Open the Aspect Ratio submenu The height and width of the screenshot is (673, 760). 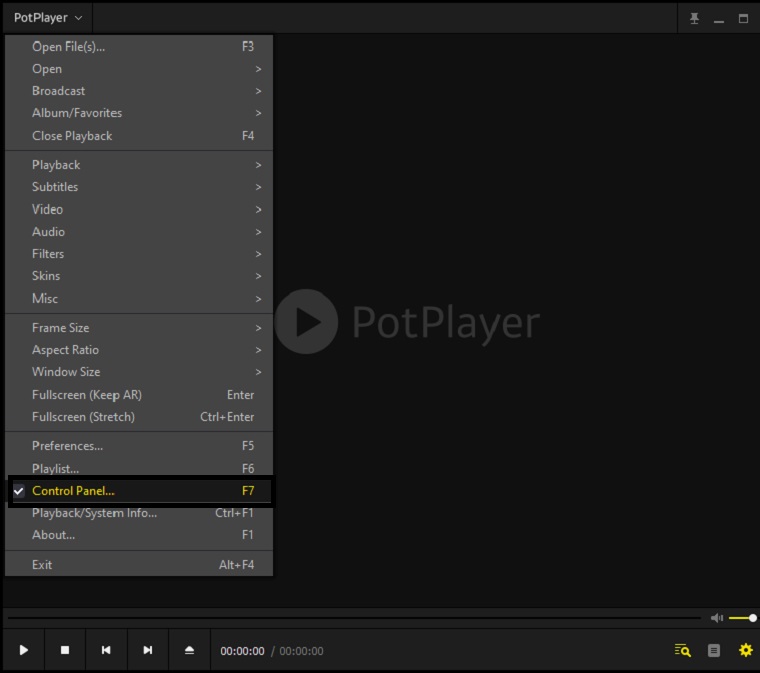pyautogui.click(x=139, y=350)
